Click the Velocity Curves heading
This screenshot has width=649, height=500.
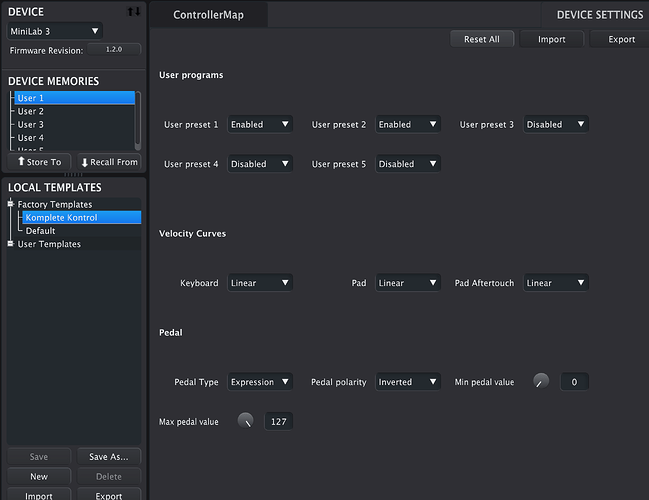click(x=192, y=233)
